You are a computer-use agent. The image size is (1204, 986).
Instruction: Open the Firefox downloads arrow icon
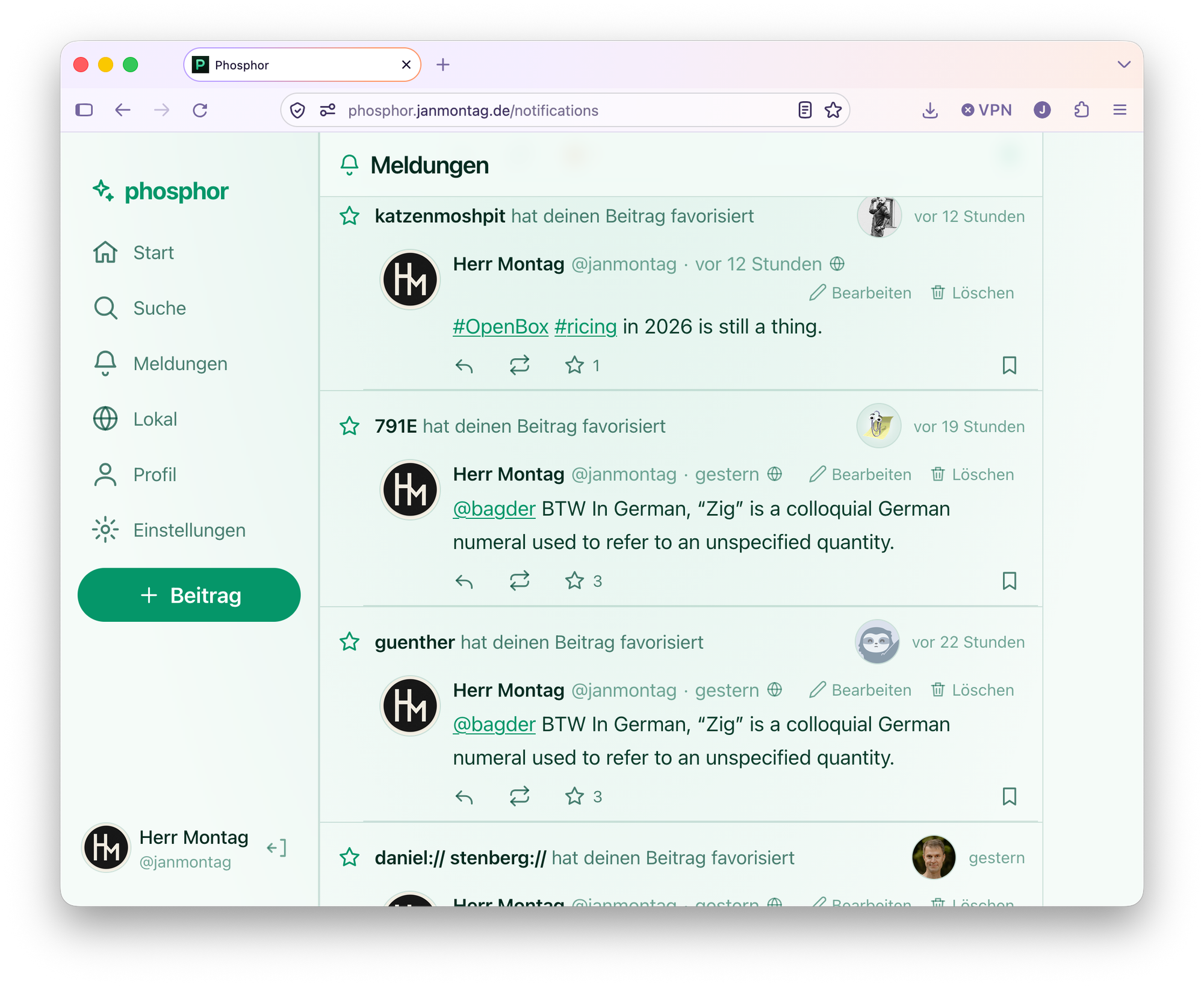pos(929,110)
